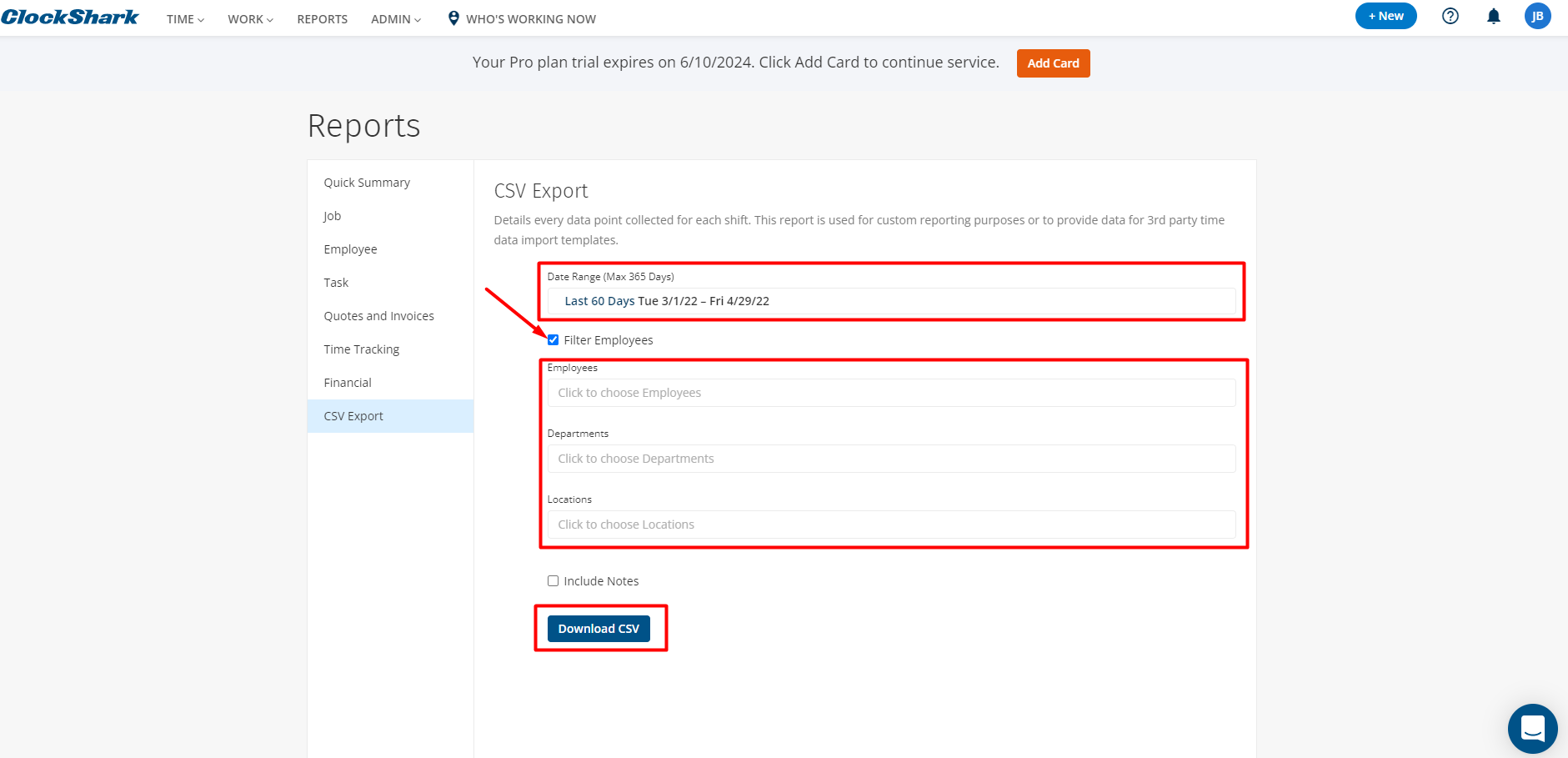Open Who's Working Now
The width and height of the screenshot is (1568, 758).
tap(531, 19)
